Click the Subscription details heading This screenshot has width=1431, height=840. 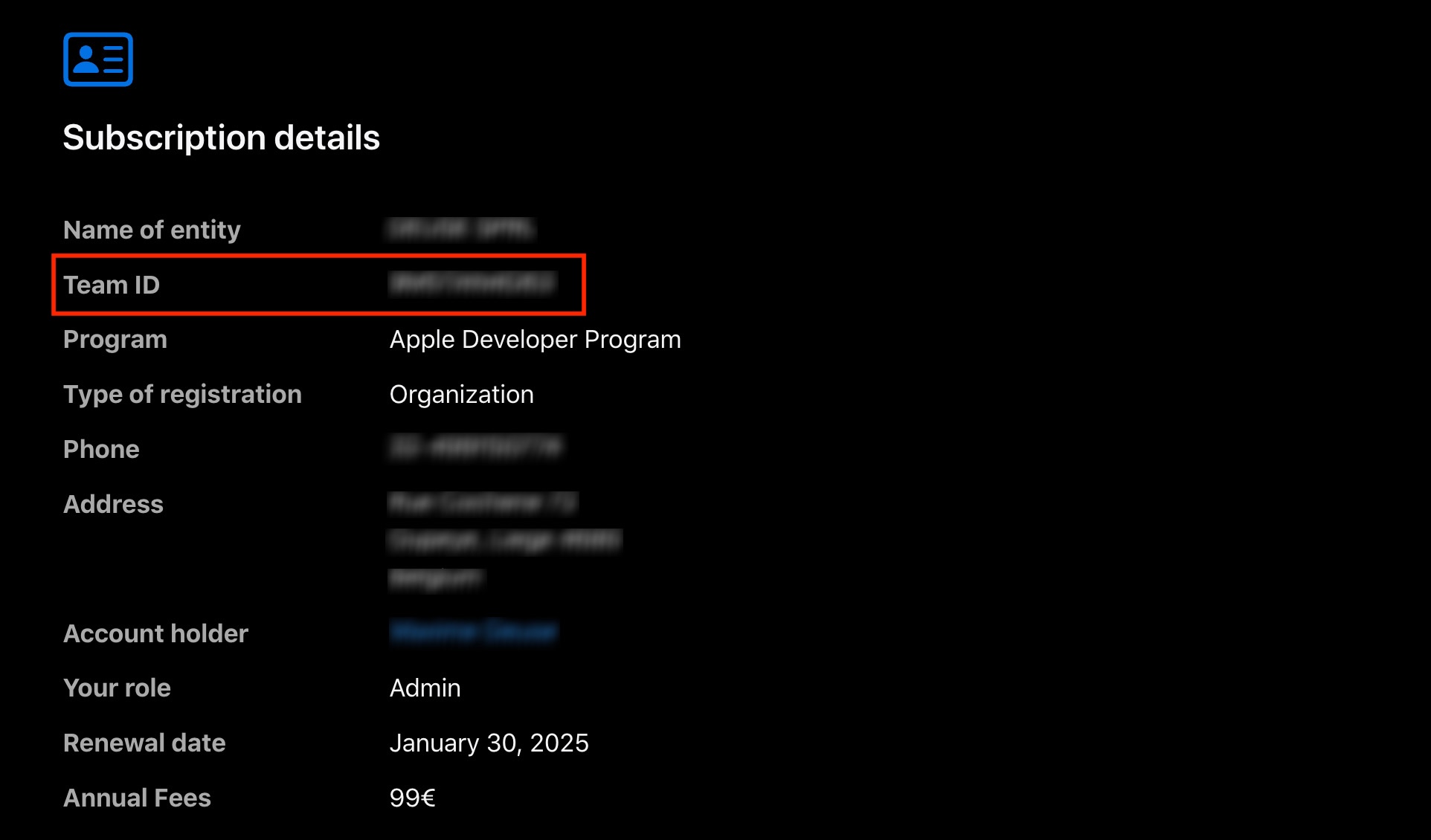[x=221, y=138]
